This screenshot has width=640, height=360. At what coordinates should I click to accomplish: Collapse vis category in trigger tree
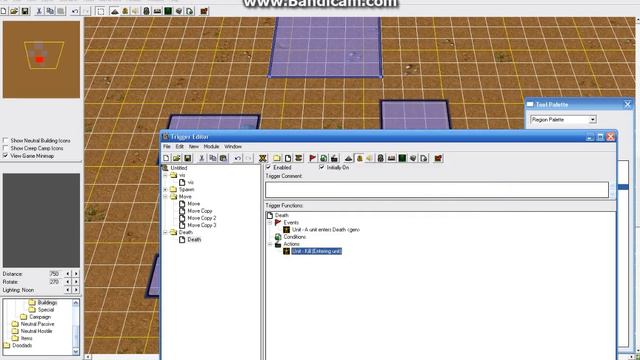(165, 175)
